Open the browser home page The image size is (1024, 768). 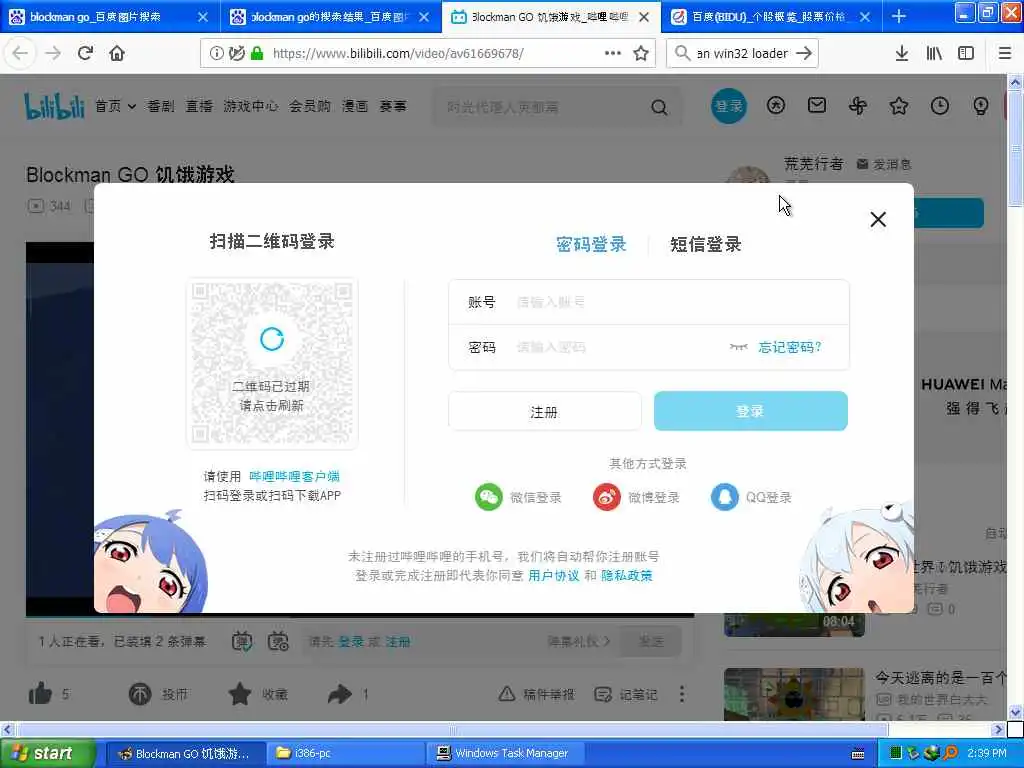pos(117,53)
